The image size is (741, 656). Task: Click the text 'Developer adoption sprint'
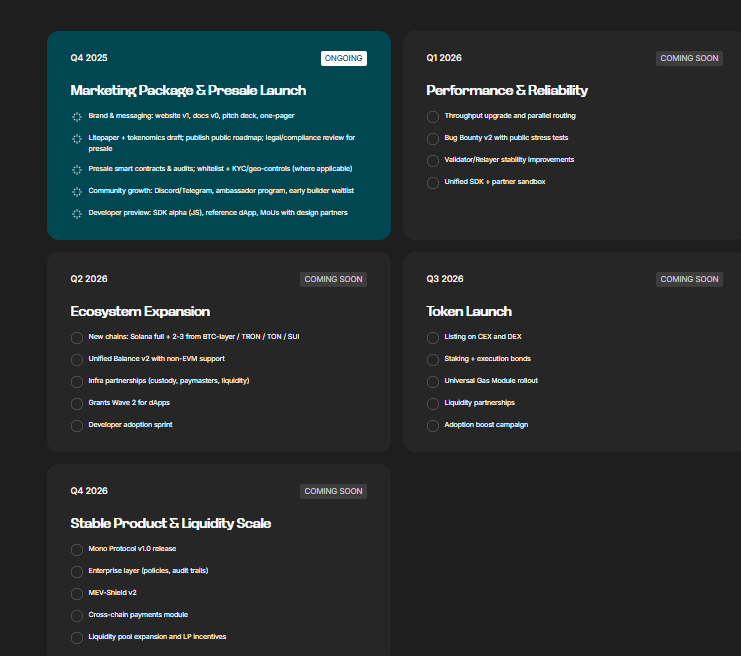(x=130, y=424)
